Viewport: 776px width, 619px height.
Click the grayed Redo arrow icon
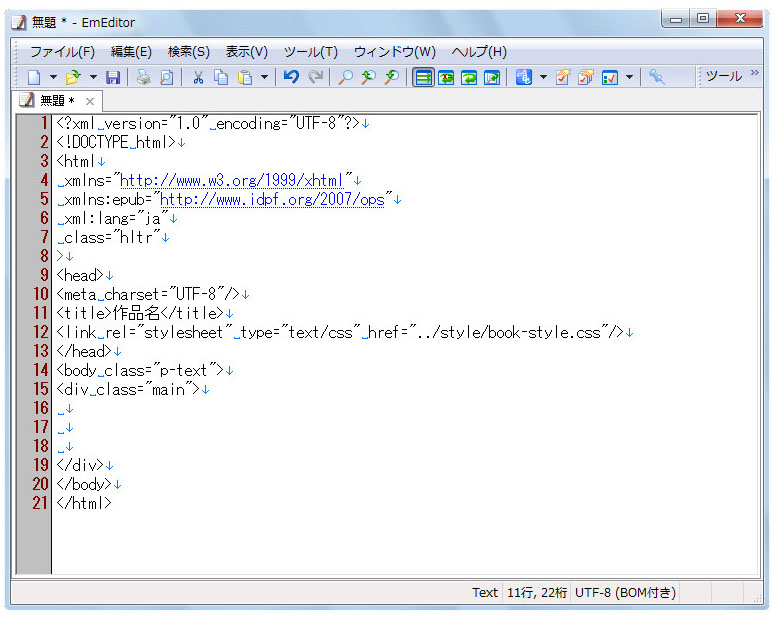[315, 77]
